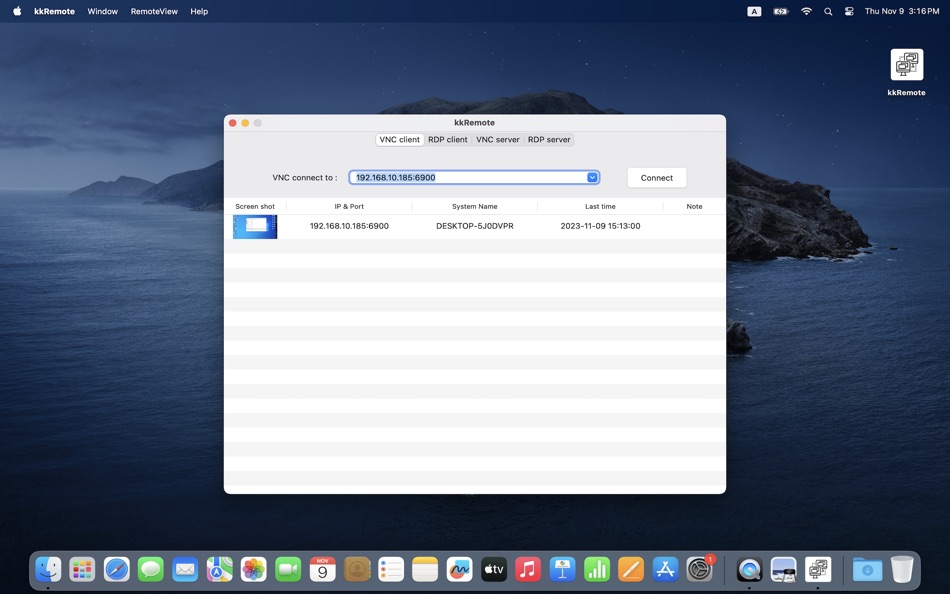Switch to the VNC client tab
Image resolution: width=950 pixels, height=594 pixels.
tap(399, 139)
